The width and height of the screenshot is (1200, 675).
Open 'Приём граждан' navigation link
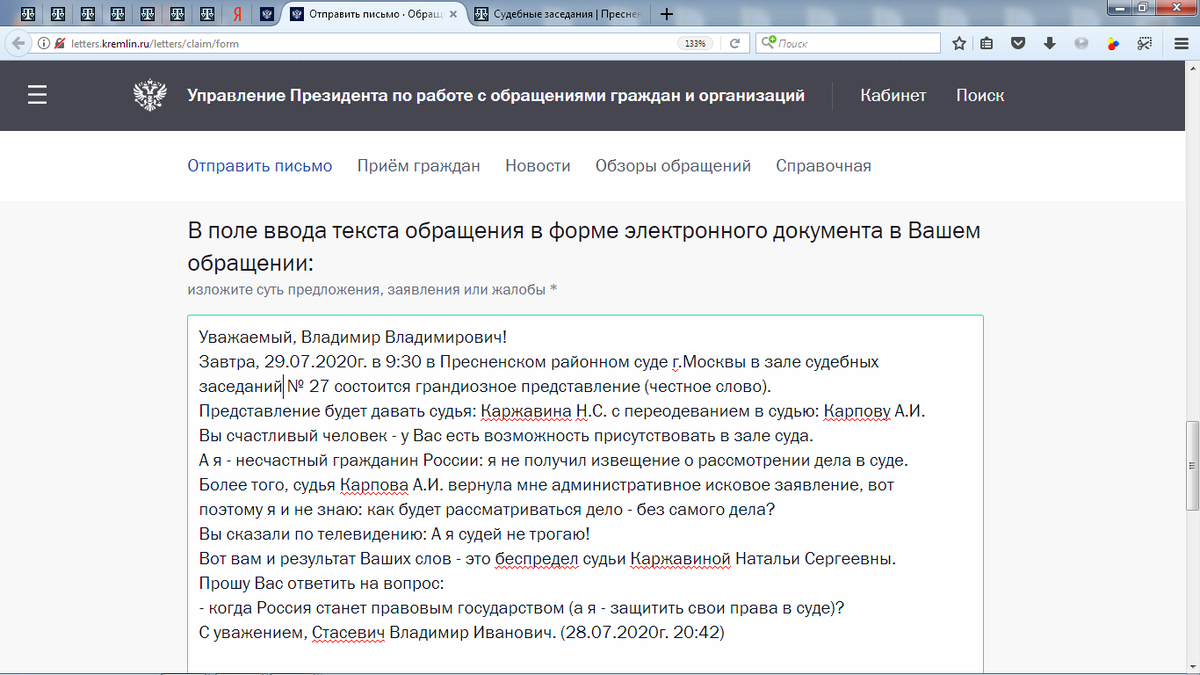(x=419, y=165)
